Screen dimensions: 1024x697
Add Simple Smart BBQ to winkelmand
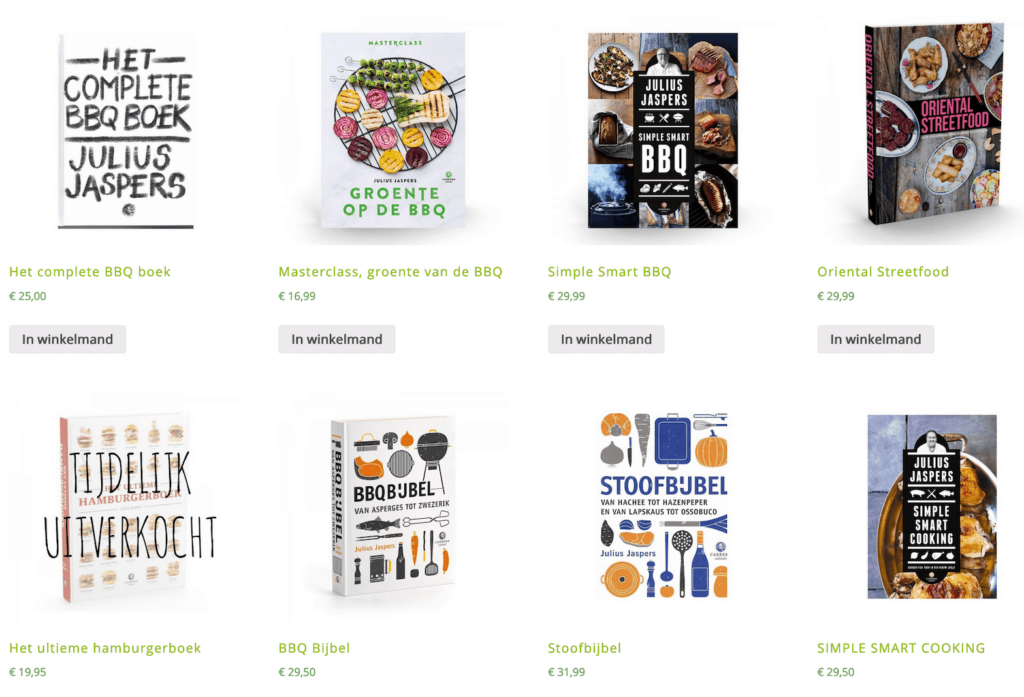tap(606, 339)
